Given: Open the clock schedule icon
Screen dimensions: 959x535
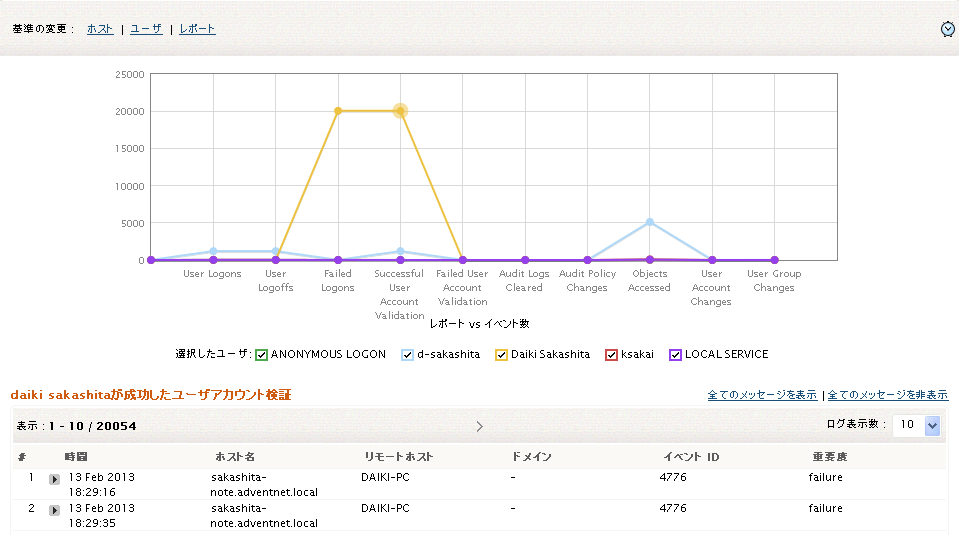Looking at the screenshot, I should pos(947,29).
